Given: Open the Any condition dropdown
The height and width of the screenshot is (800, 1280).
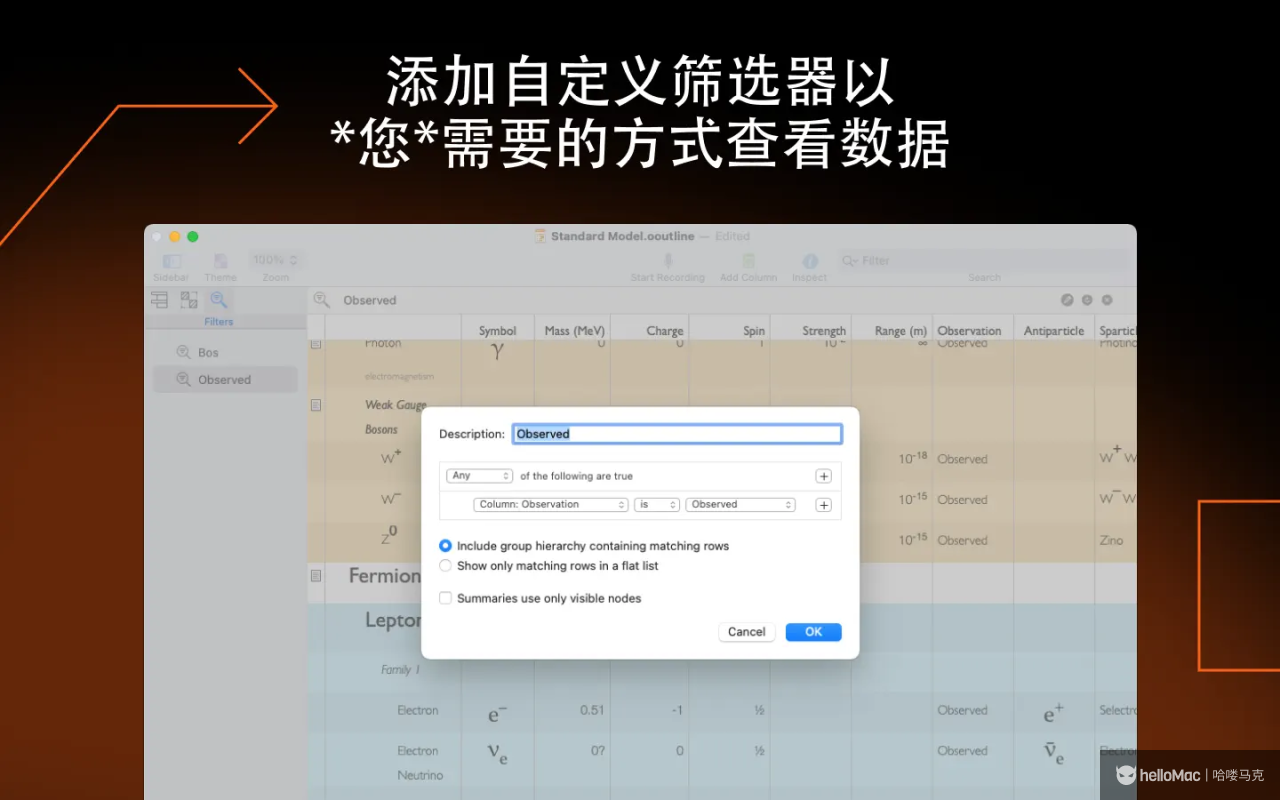Looking at the screenshot, I should tap(479, 476).
